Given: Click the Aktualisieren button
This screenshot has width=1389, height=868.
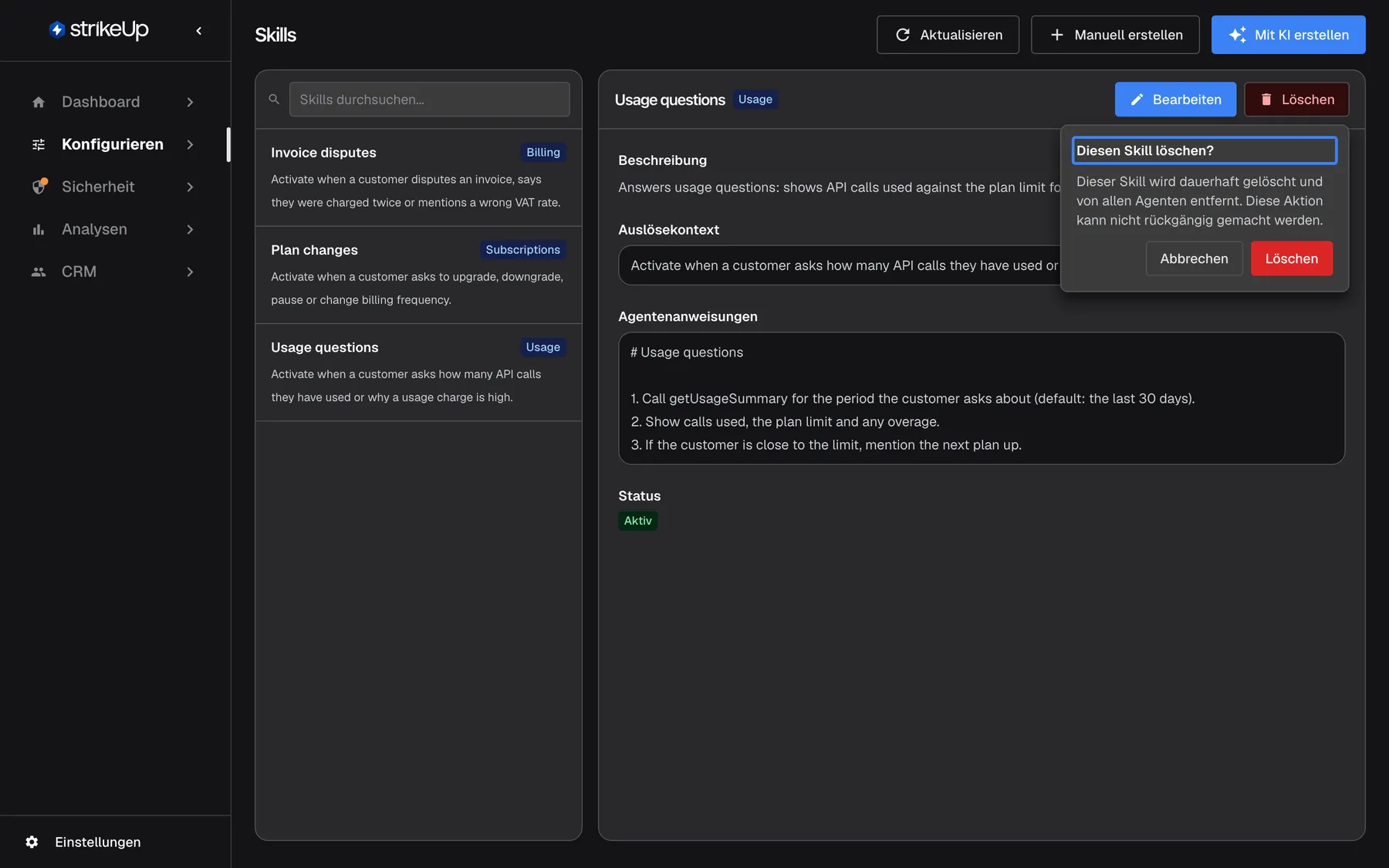Looking at the screenshot, I should click(x=948, y=35).
